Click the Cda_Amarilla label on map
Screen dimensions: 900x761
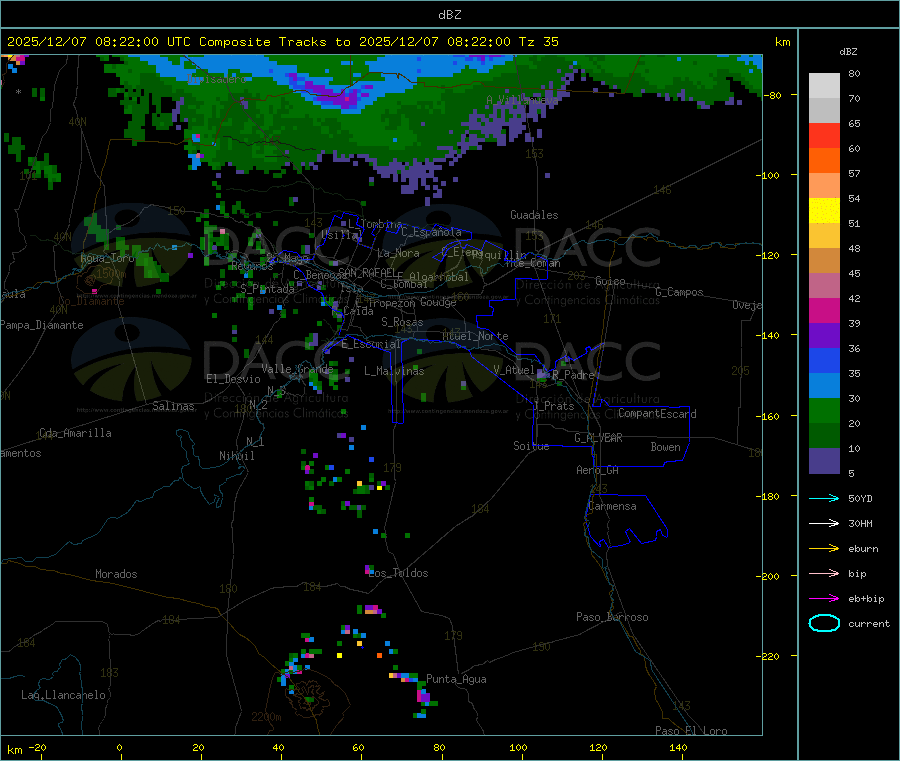click(x=75, y=433)
